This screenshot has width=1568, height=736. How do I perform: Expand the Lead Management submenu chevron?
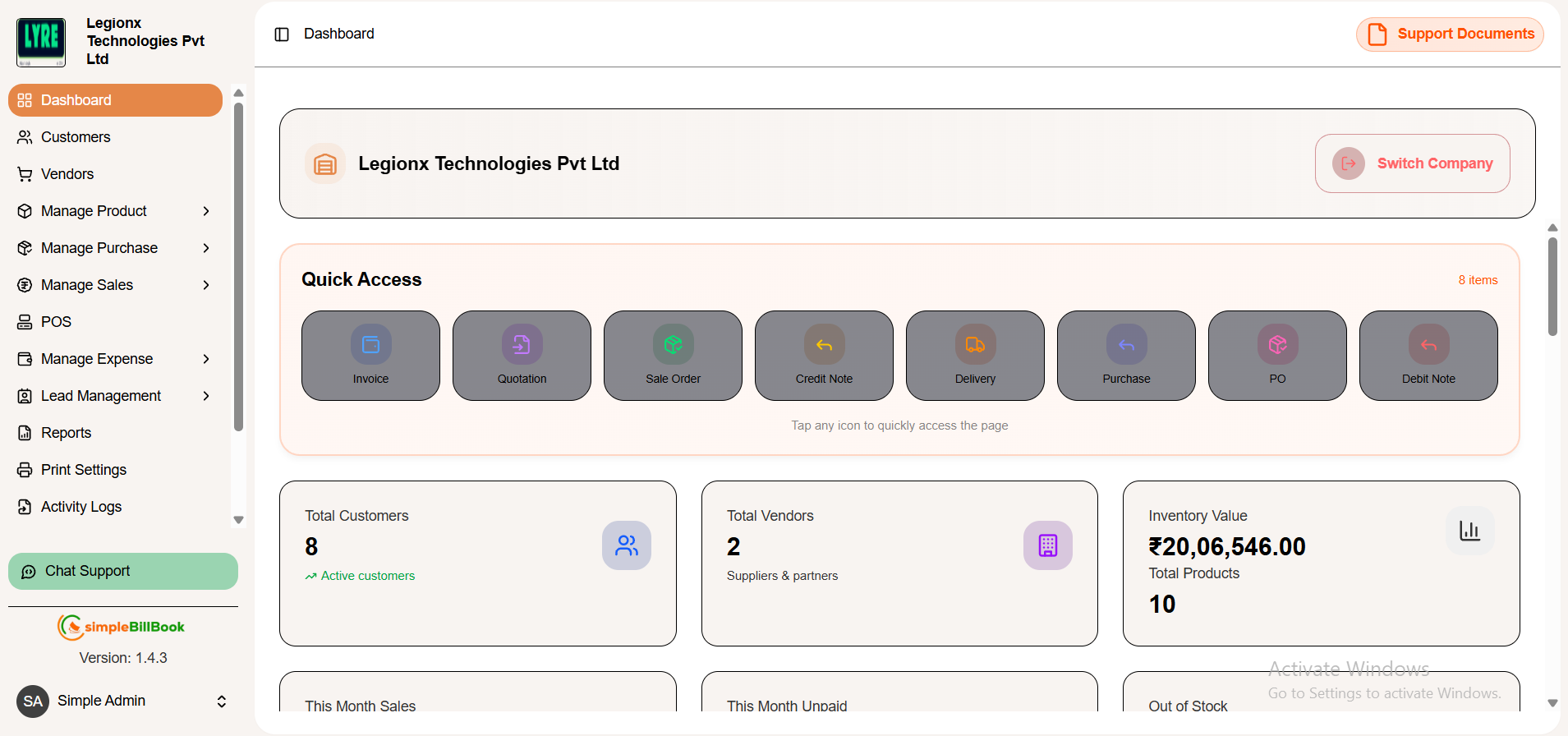click(x=206, y=396)
